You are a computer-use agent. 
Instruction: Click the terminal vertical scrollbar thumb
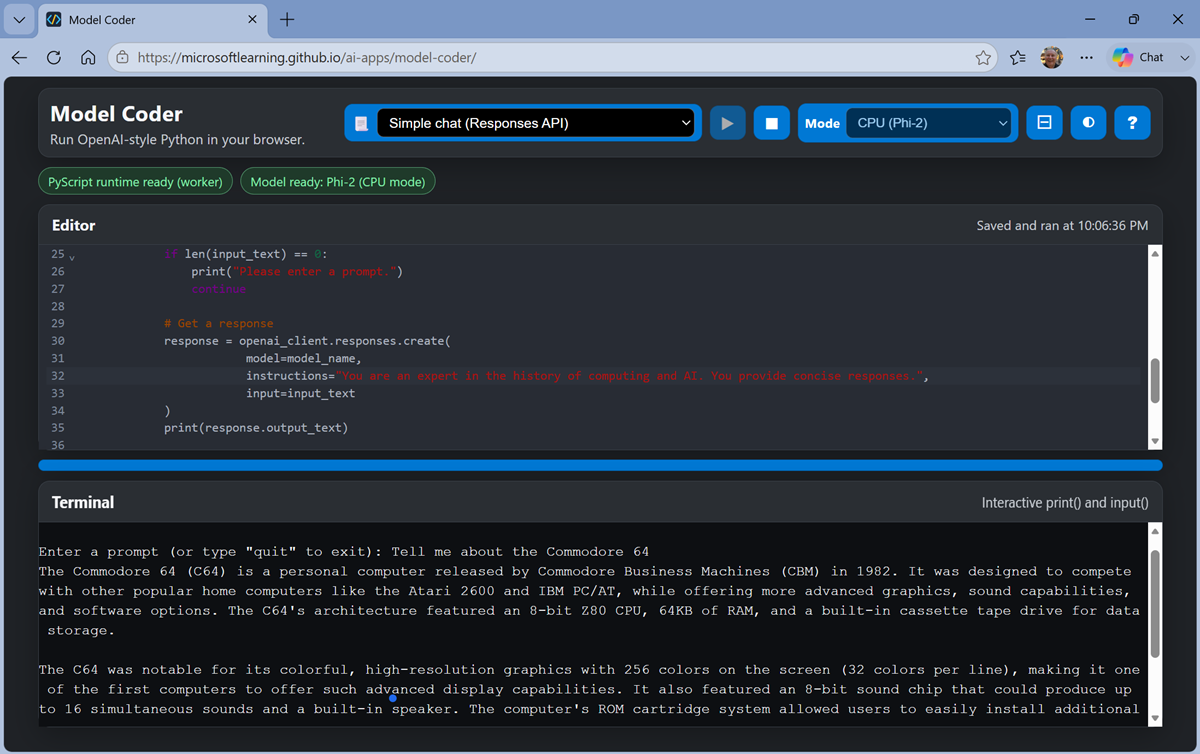pyautogui.click(x=1155, y=603)
